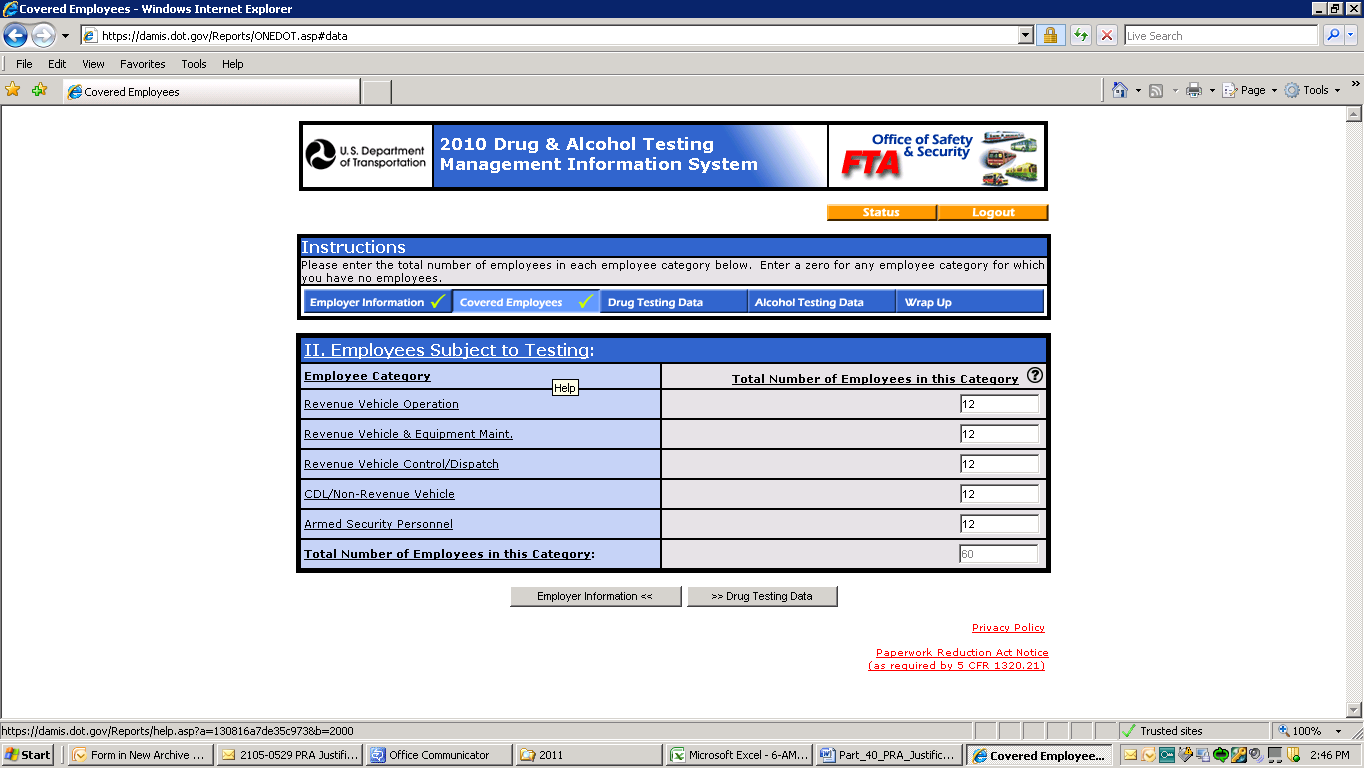The width and height of the screenshot is (1364, 768).
Task: Click the '>> Drug Testing Data' button
Action: coord(762,596)
